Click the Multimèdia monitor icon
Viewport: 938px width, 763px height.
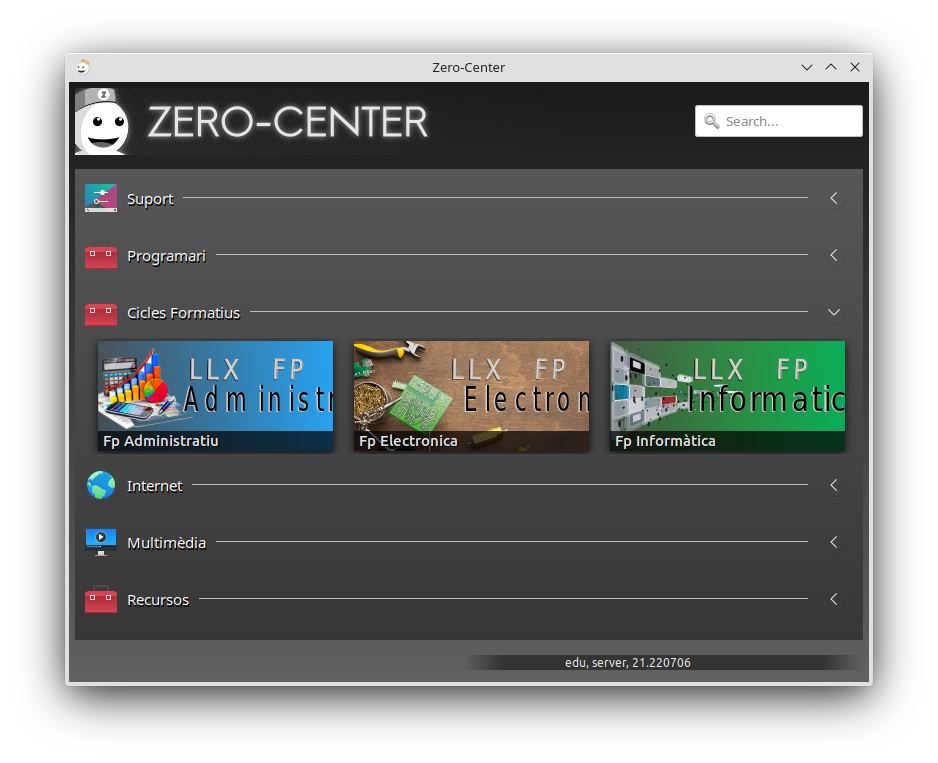tap(101, 542)
